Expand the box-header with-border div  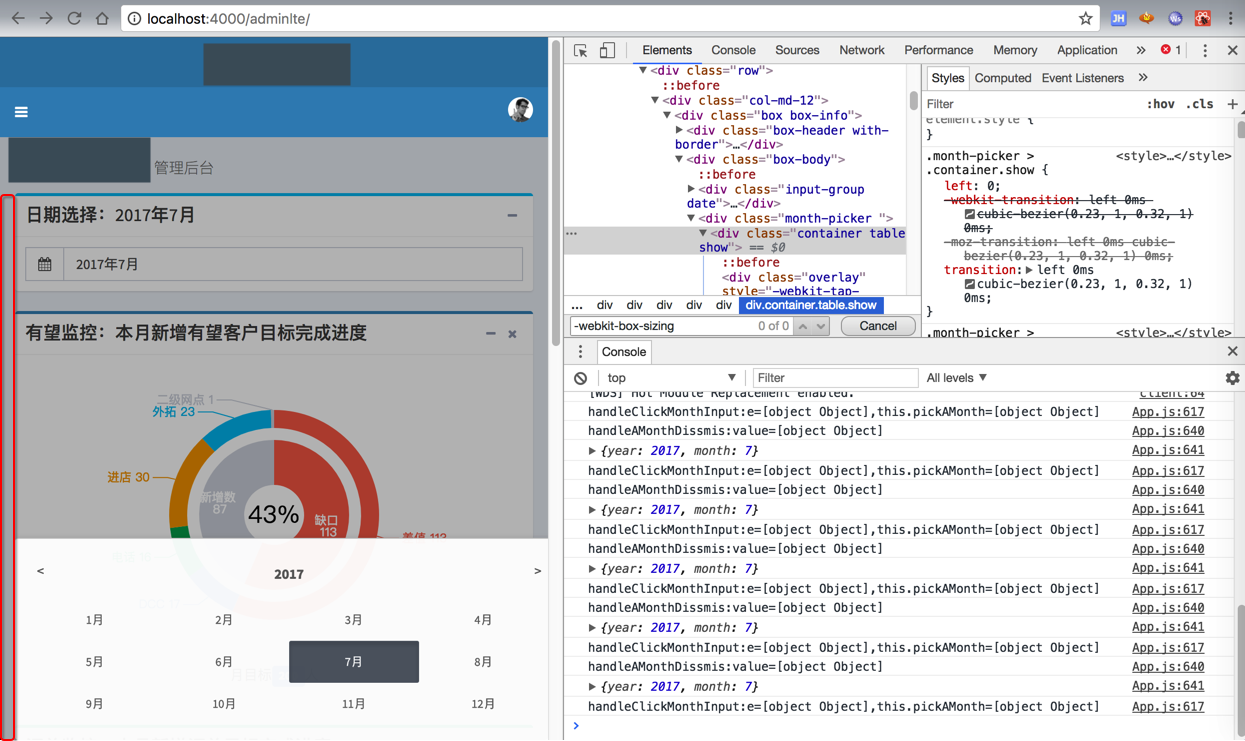679,130
